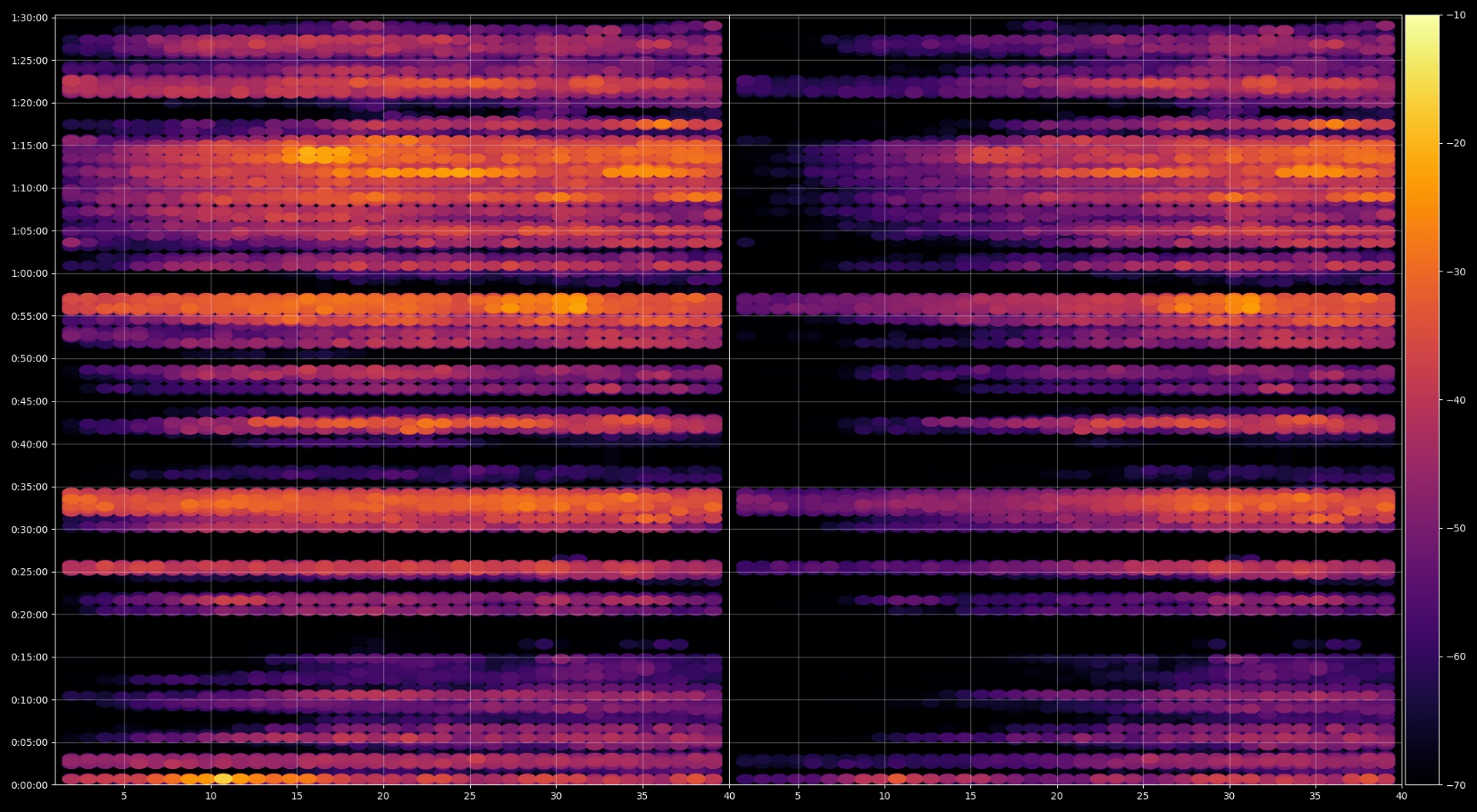Click x-axis label 30 of the left heatmap
Screen dimensions: 1477x812
(x=556, y=797)
